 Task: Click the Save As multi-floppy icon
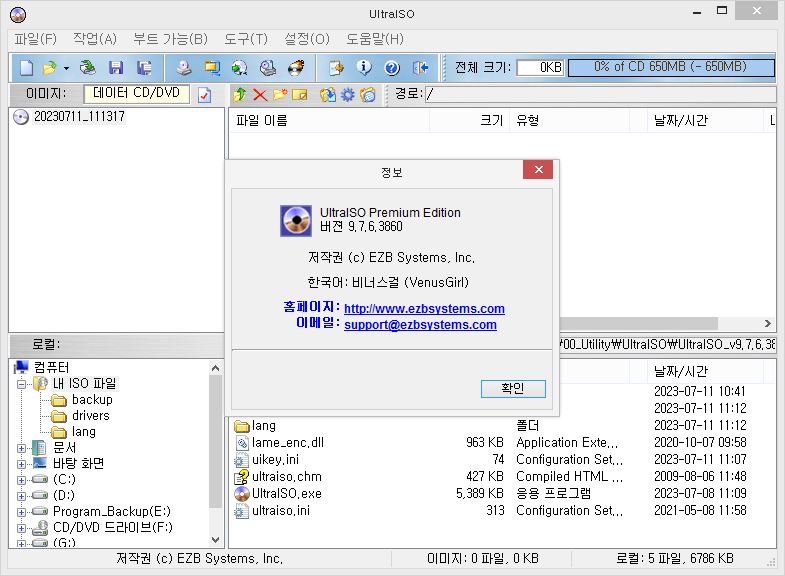coord(144,68)
